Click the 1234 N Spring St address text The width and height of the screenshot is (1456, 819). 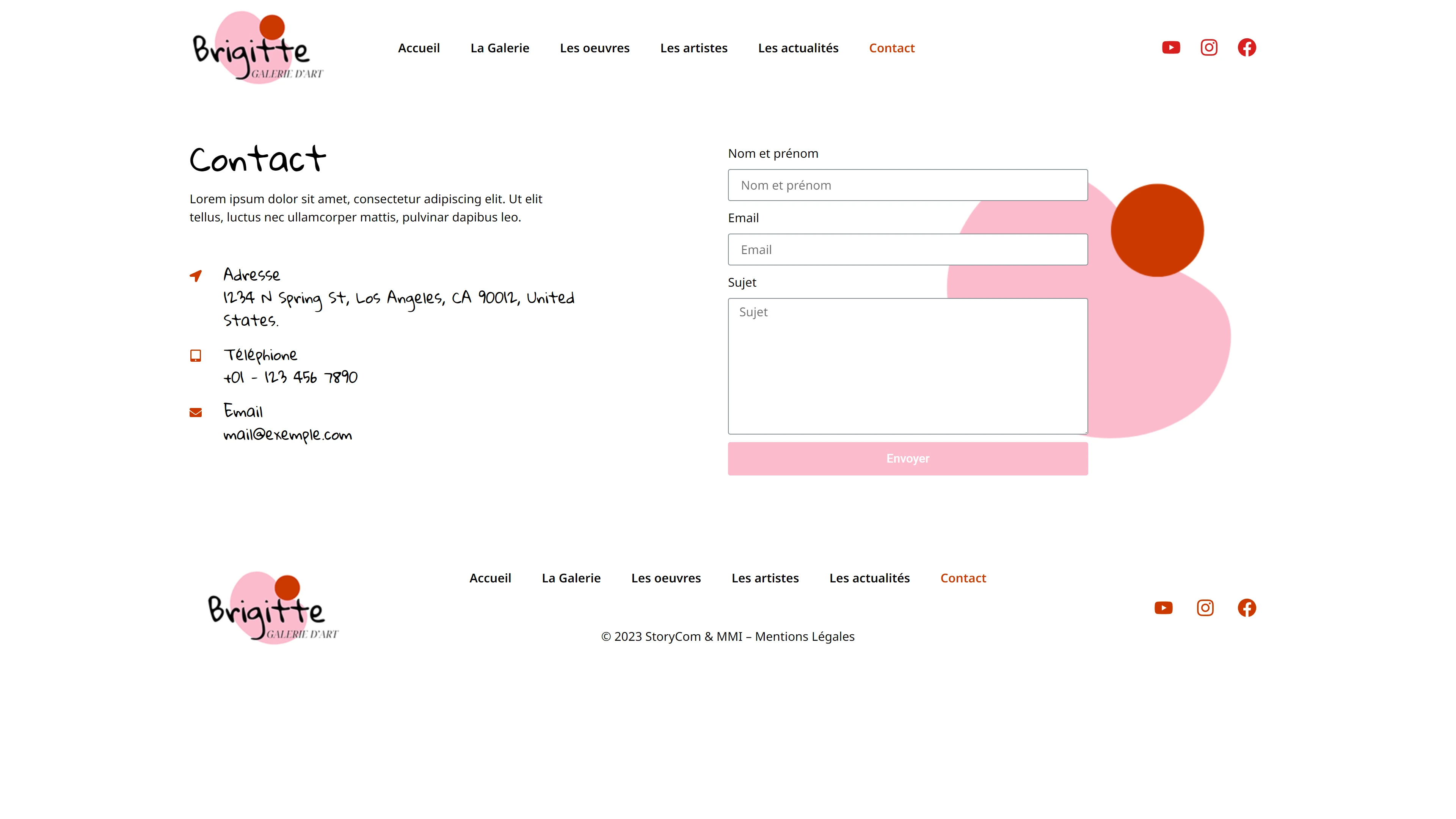(399, 309)
